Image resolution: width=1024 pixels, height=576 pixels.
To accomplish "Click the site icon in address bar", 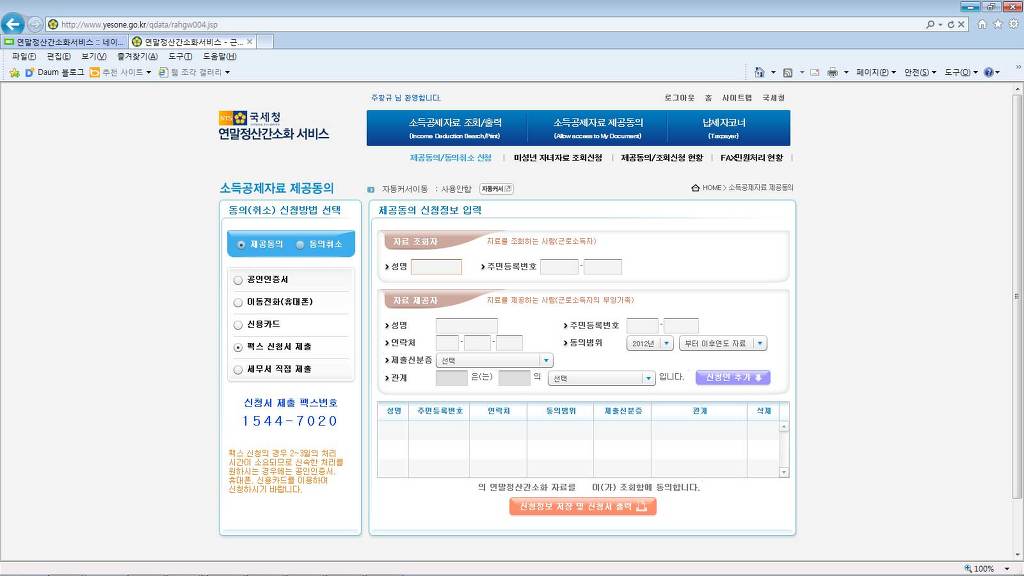I will click(53, 24).
